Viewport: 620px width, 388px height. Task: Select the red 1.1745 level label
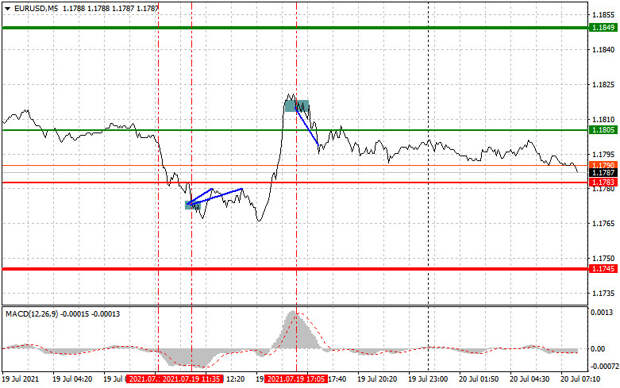(x=603, y=269)
